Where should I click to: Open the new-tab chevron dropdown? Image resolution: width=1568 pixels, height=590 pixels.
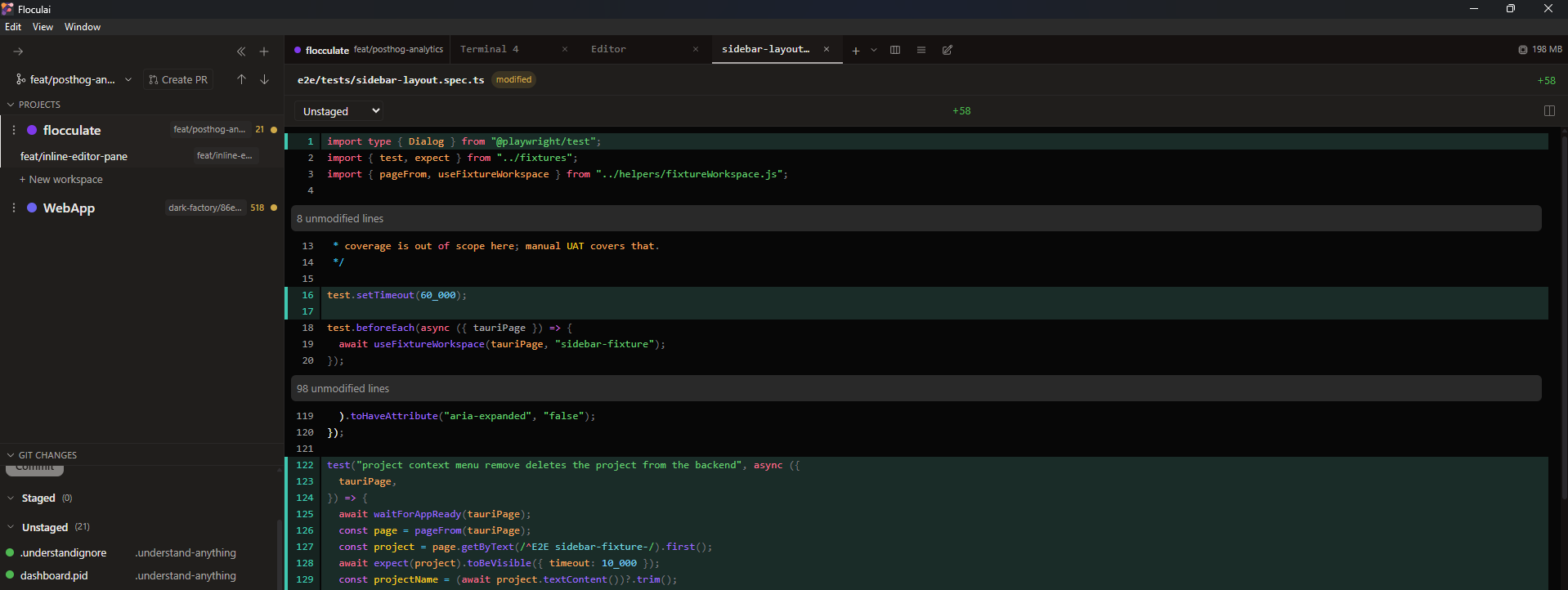874,50
